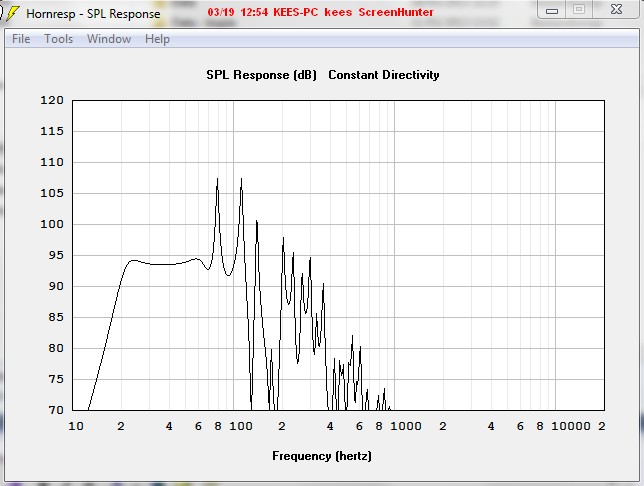Click the 'Constant Directivity' label

(384, 75)
